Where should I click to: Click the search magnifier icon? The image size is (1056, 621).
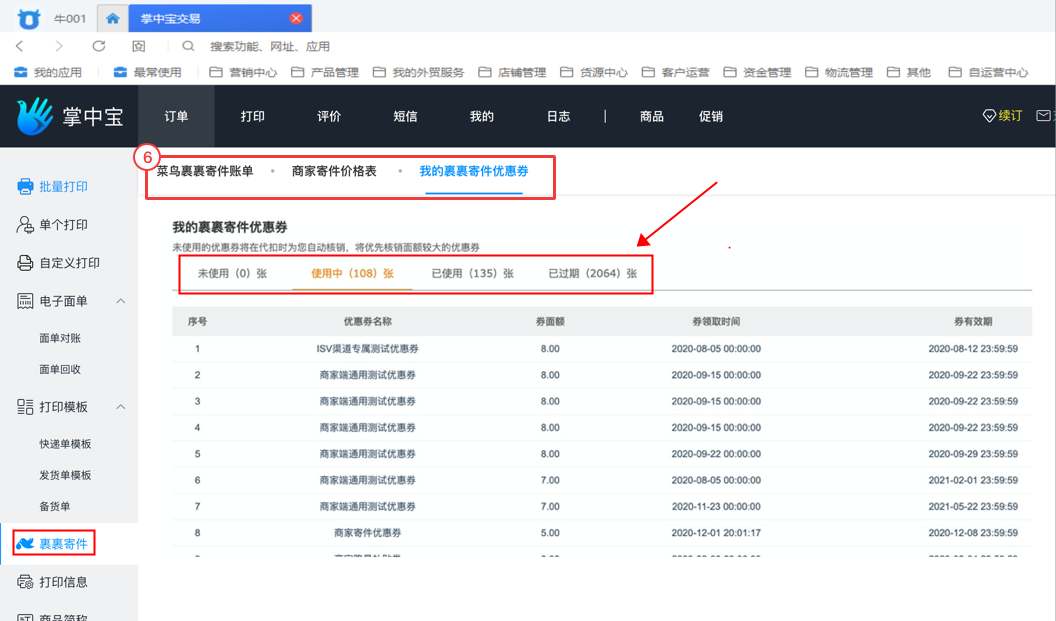tap(188, 46)
